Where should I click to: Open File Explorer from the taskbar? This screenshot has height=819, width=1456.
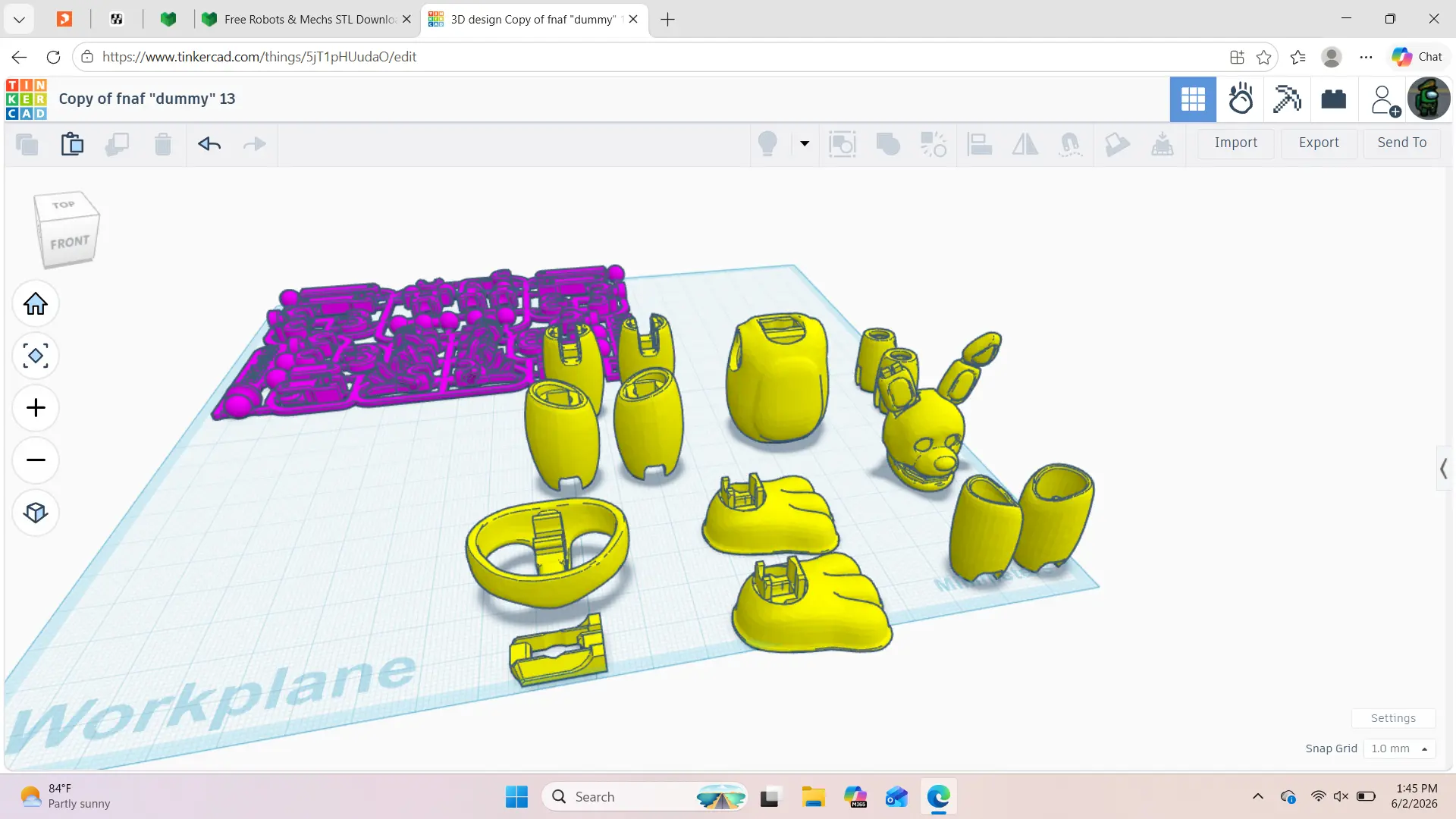pyautogui.click(x=813, y=797)
